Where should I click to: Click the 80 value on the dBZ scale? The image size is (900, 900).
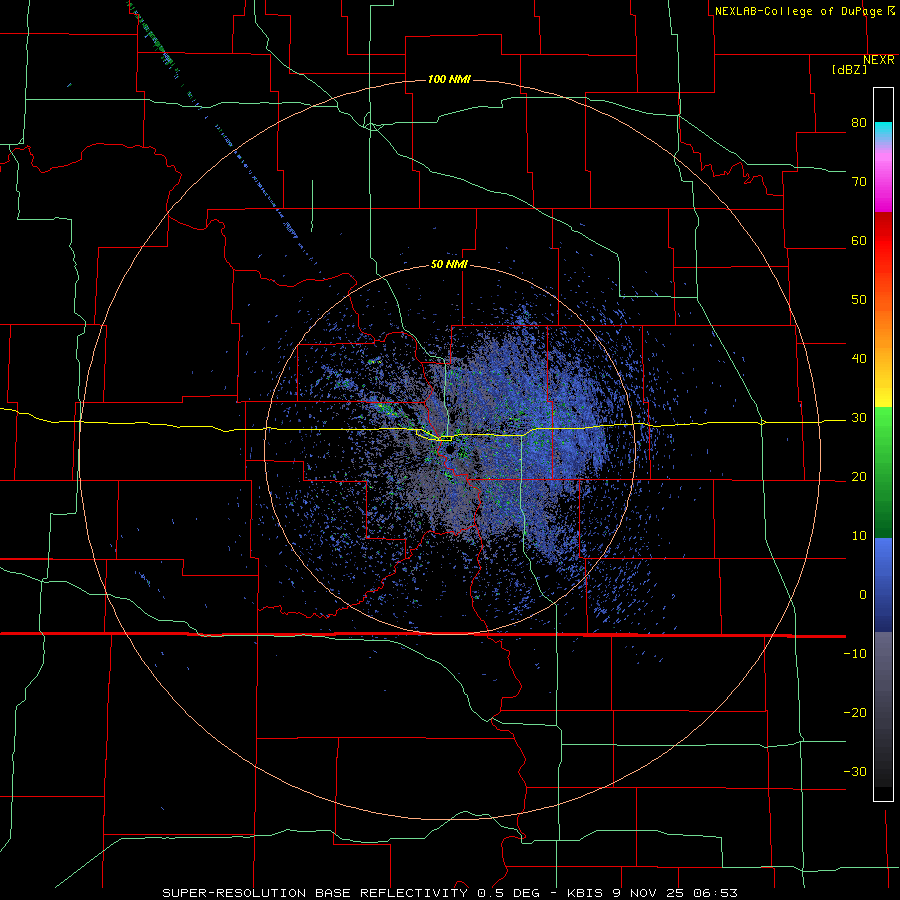coord(859,122)
